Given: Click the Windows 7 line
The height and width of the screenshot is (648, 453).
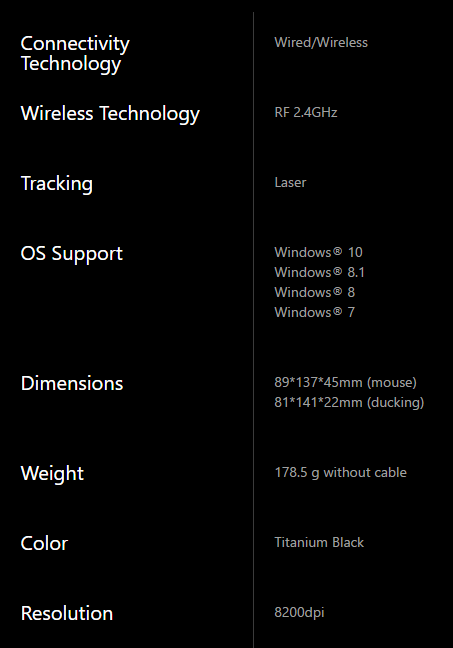Looking at the screenshot, I should point(315,312).
